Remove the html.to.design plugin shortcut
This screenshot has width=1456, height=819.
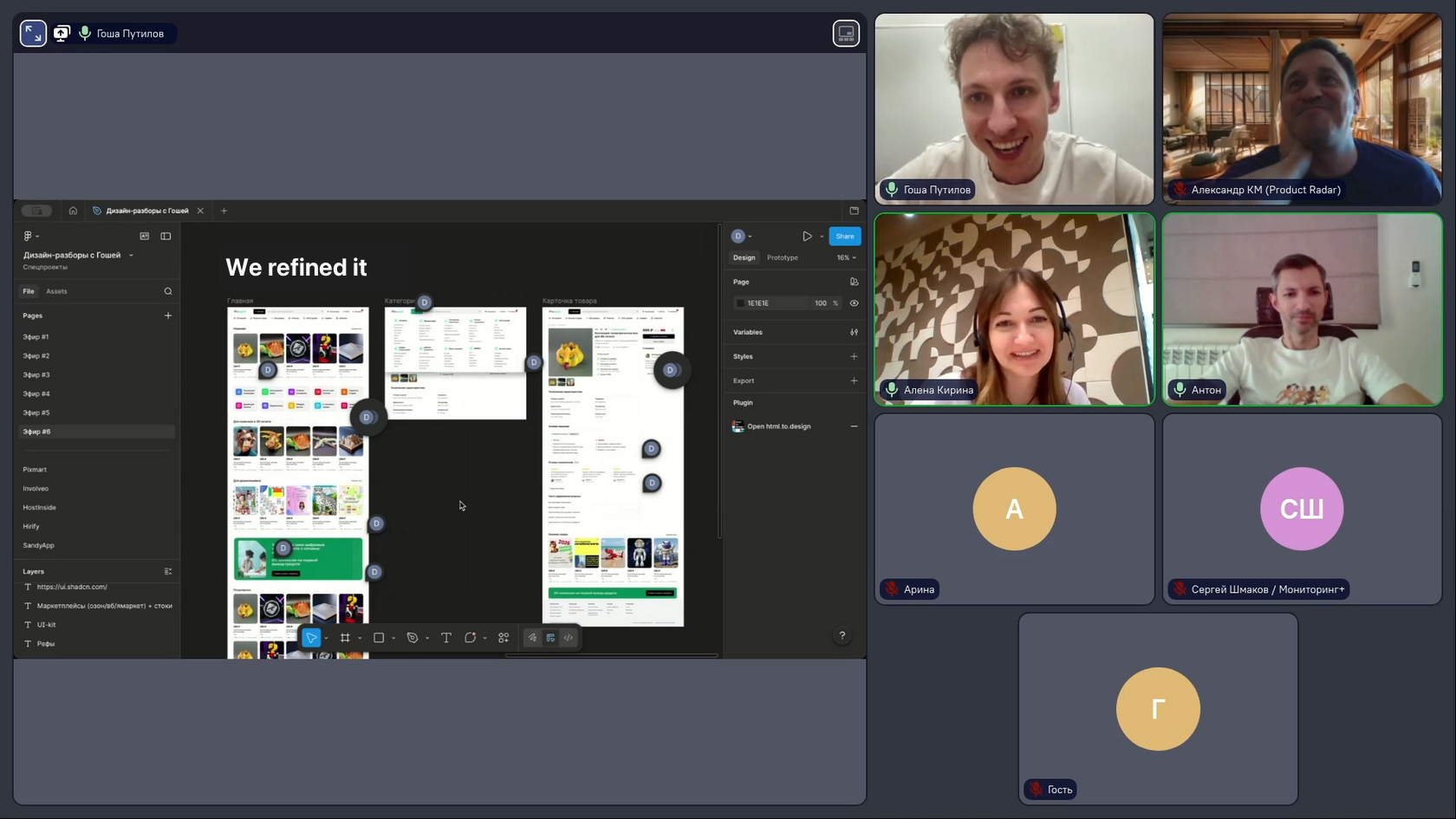click(x=854, y=426)
